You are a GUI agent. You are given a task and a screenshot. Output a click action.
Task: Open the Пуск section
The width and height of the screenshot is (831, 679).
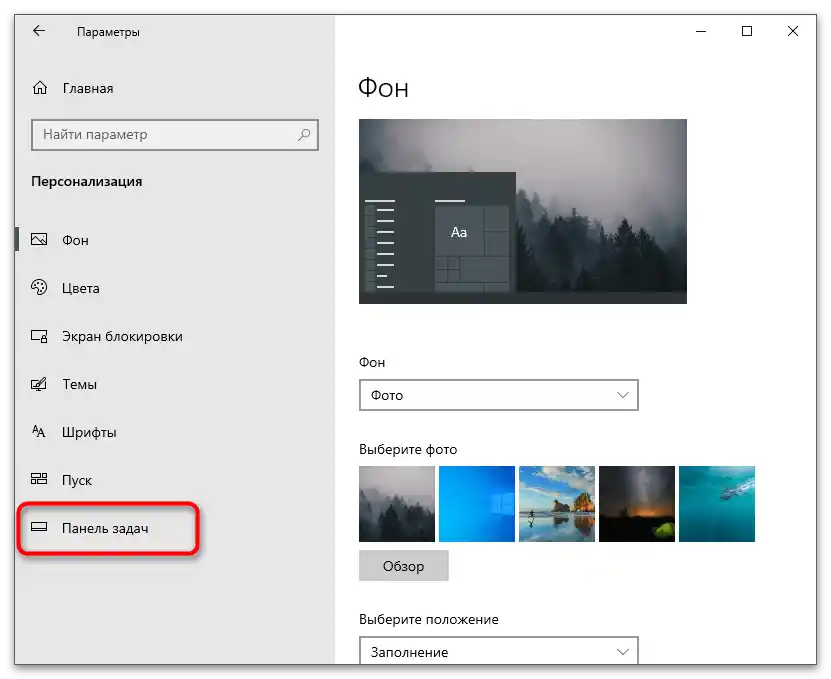(77, 480)
